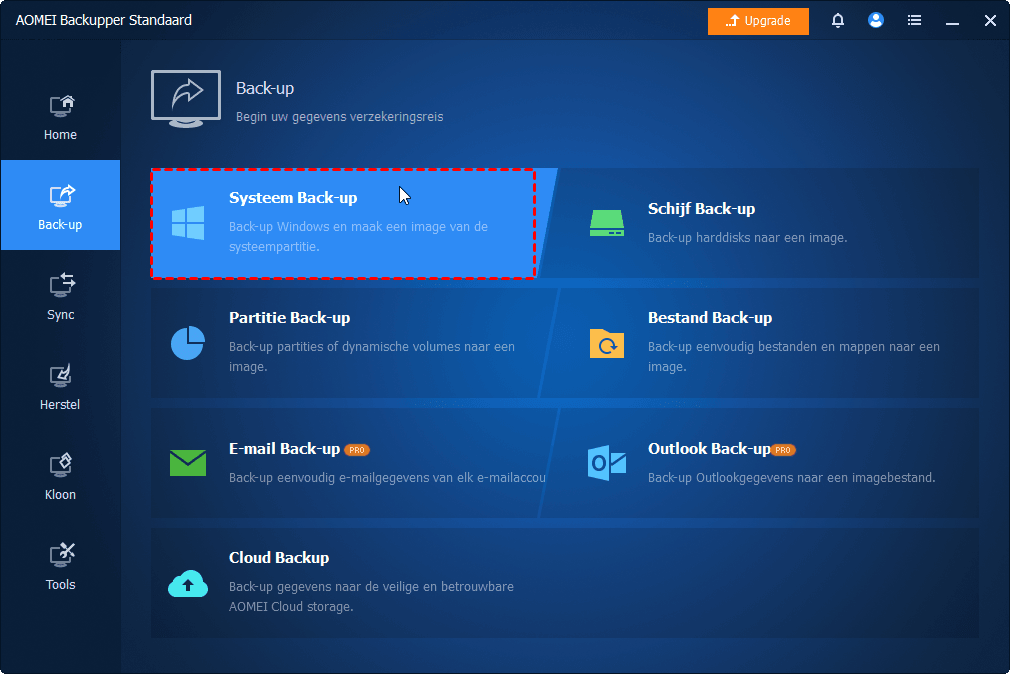The height and width of the screenshot is (674, 1010).
Task: Open the hamburger menu list icon
Action: click(914, 21)
